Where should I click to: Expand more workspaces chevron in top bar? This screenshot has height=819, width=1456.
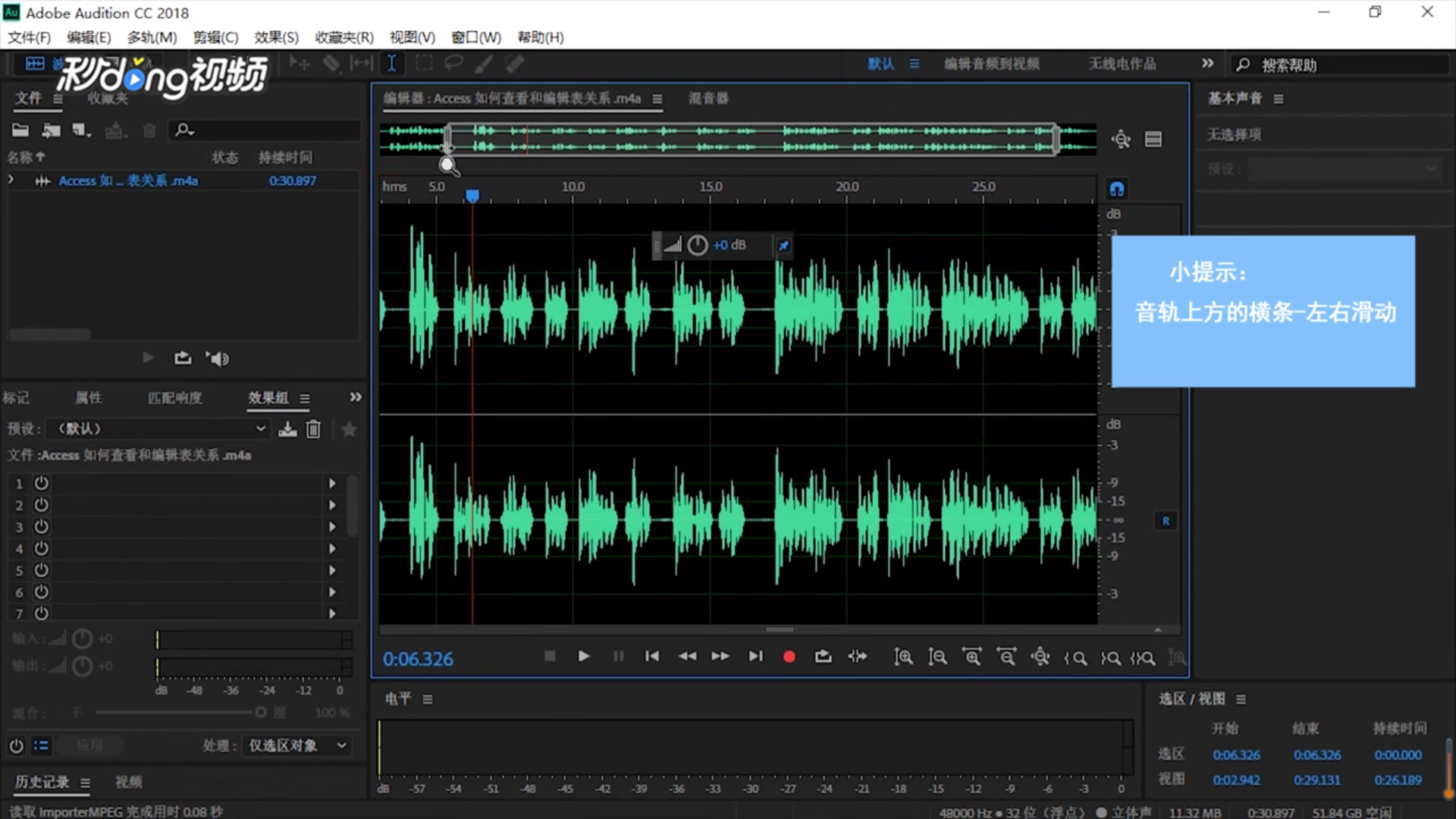[x=1208, y=63]
